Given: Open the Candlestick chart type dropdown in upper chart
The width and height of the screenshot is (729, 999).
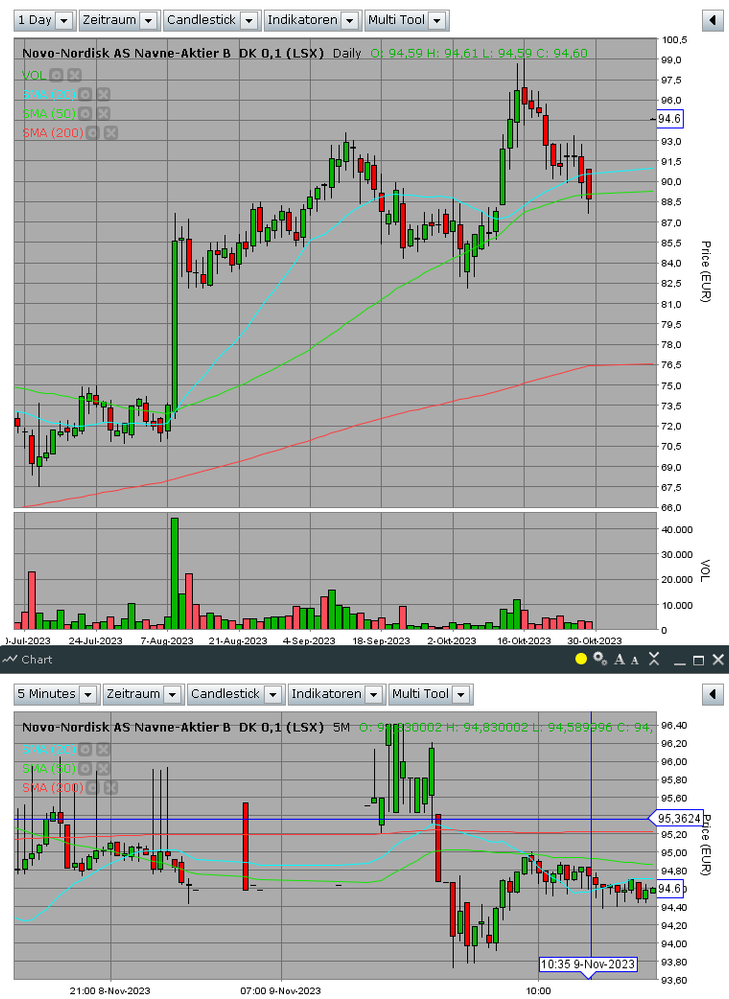Looking at the screenshot, I should coord(211,20).
